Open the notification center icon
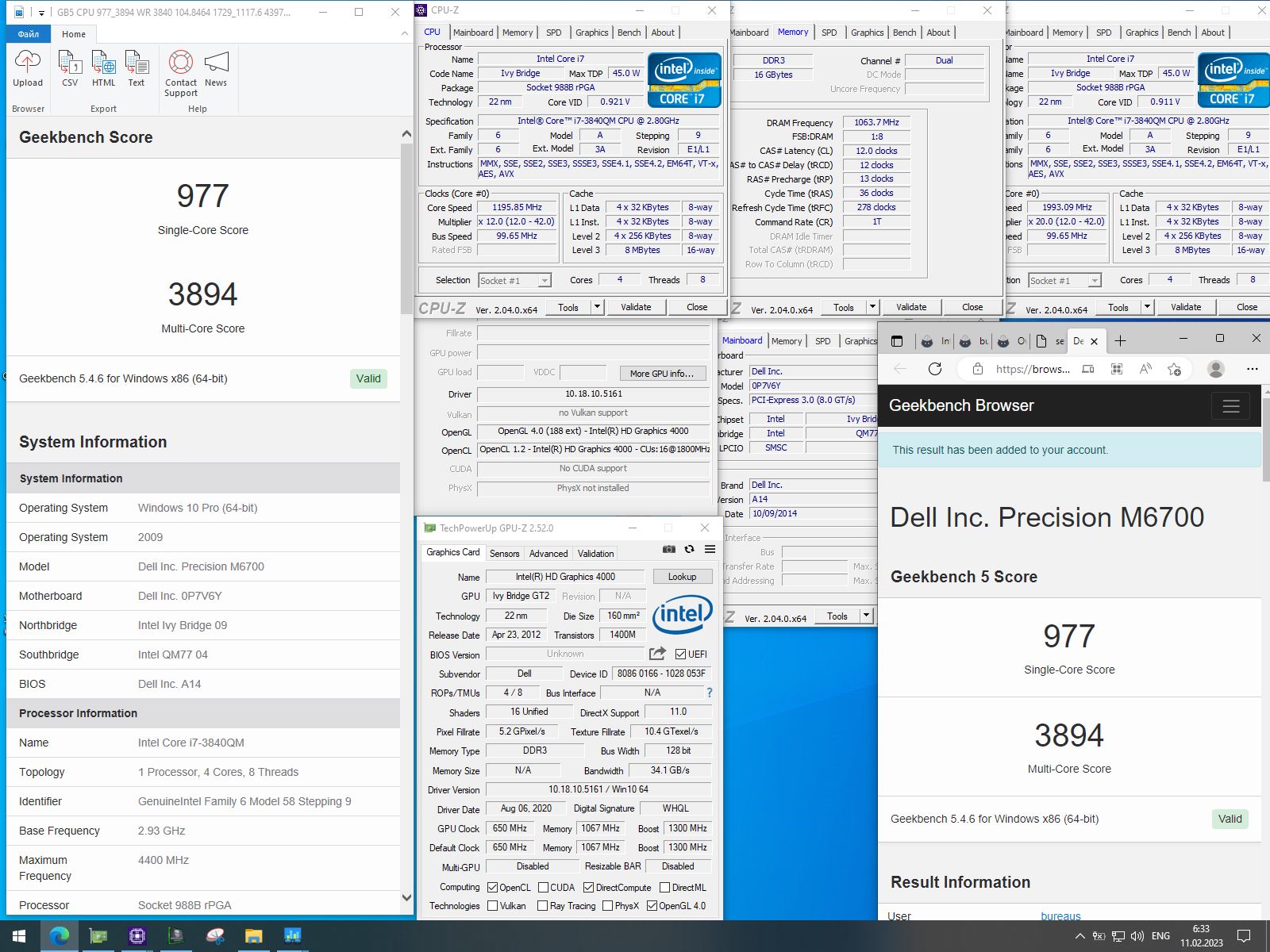1270x952 pixels. pos(1244,936)
